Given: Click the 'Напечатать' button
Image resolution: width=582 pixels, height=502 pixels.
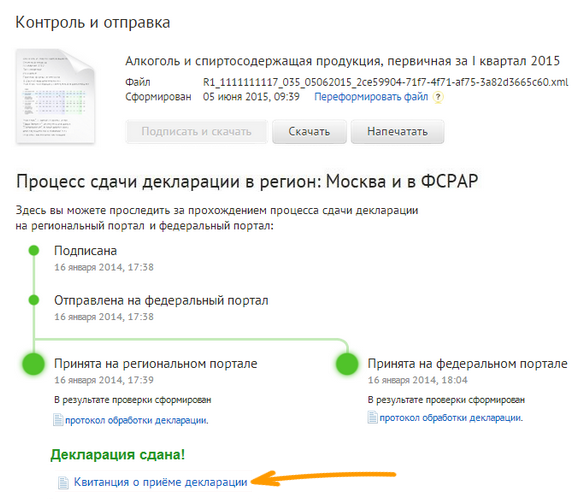Looking at the screenshot, I should pos(398,131).
